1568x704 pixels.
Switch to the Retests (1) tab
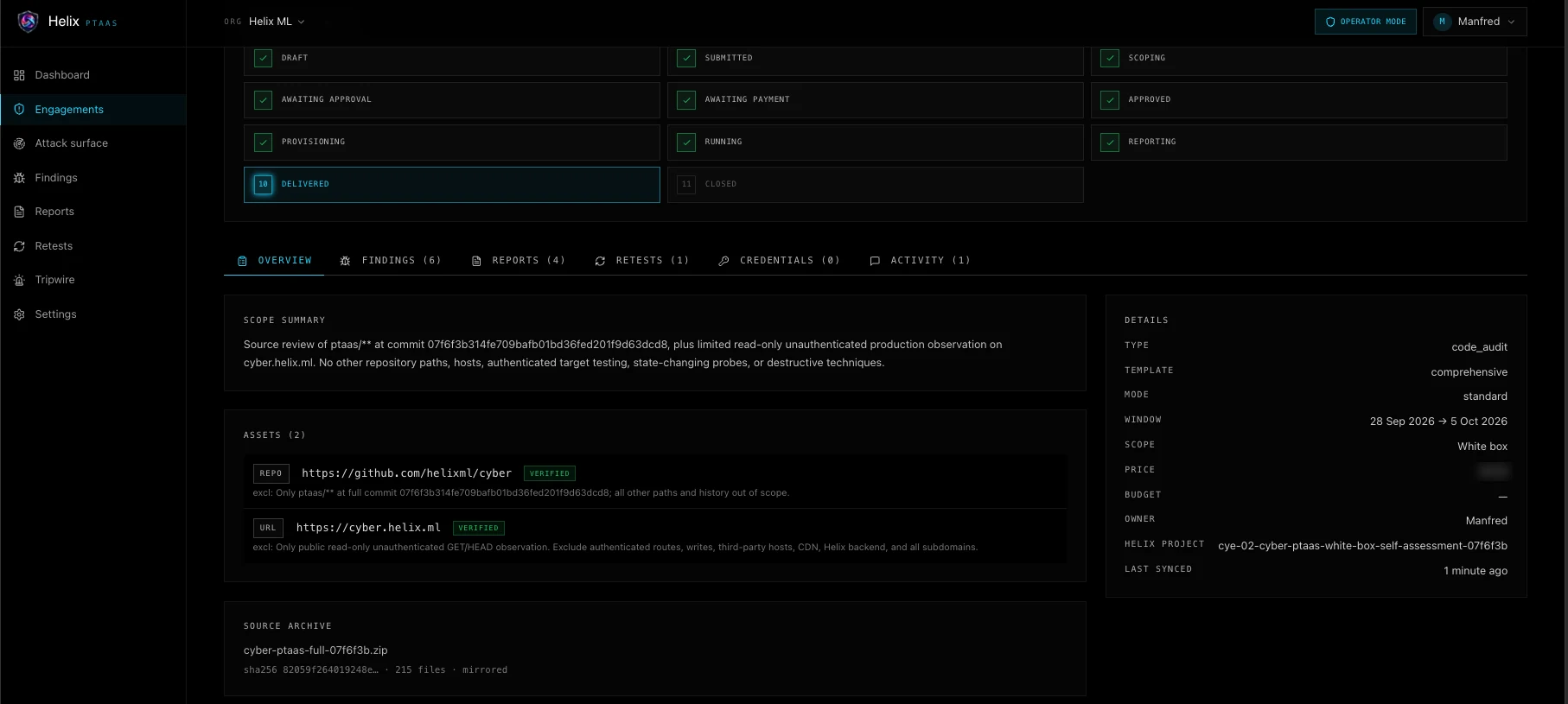(x=642, y=260)
